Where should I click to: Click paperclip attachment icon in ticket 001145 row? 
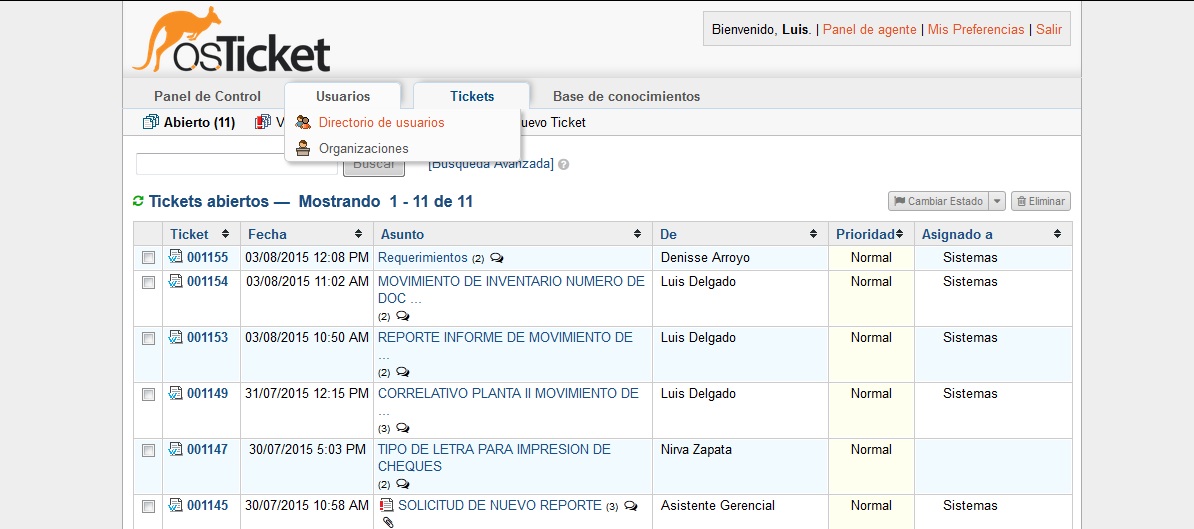click(x=388, y=522)
